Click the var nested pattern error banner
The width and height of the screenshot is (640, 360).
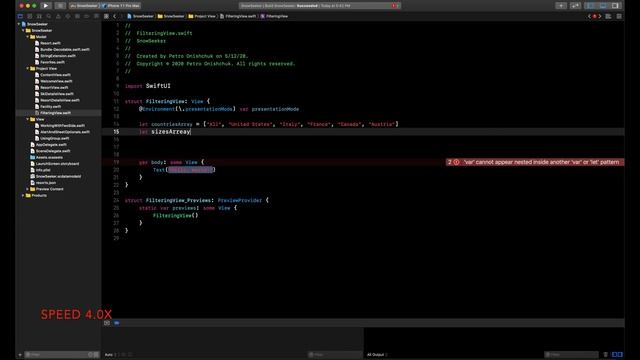(x=535, y=162)
